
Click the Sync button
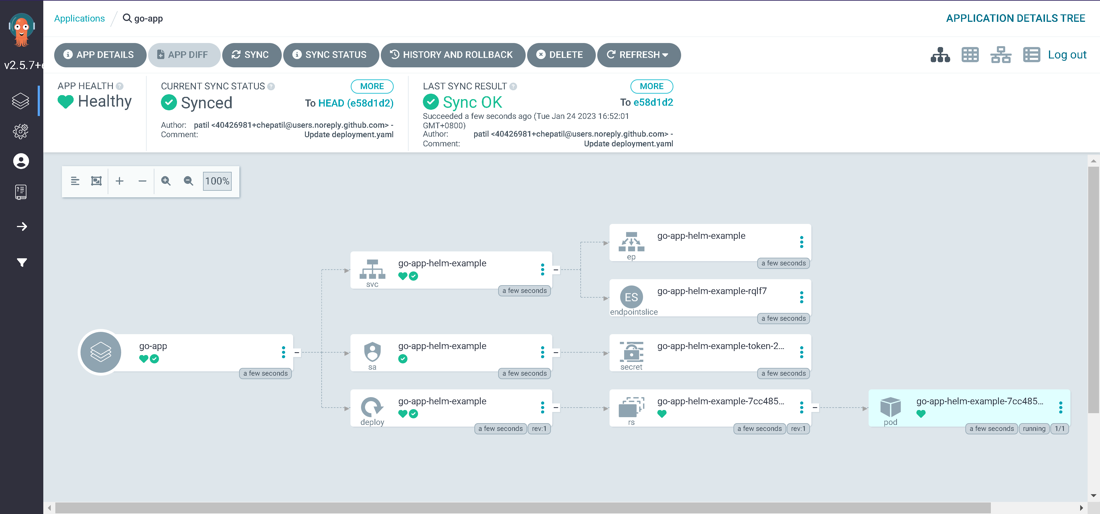[251, 55]
